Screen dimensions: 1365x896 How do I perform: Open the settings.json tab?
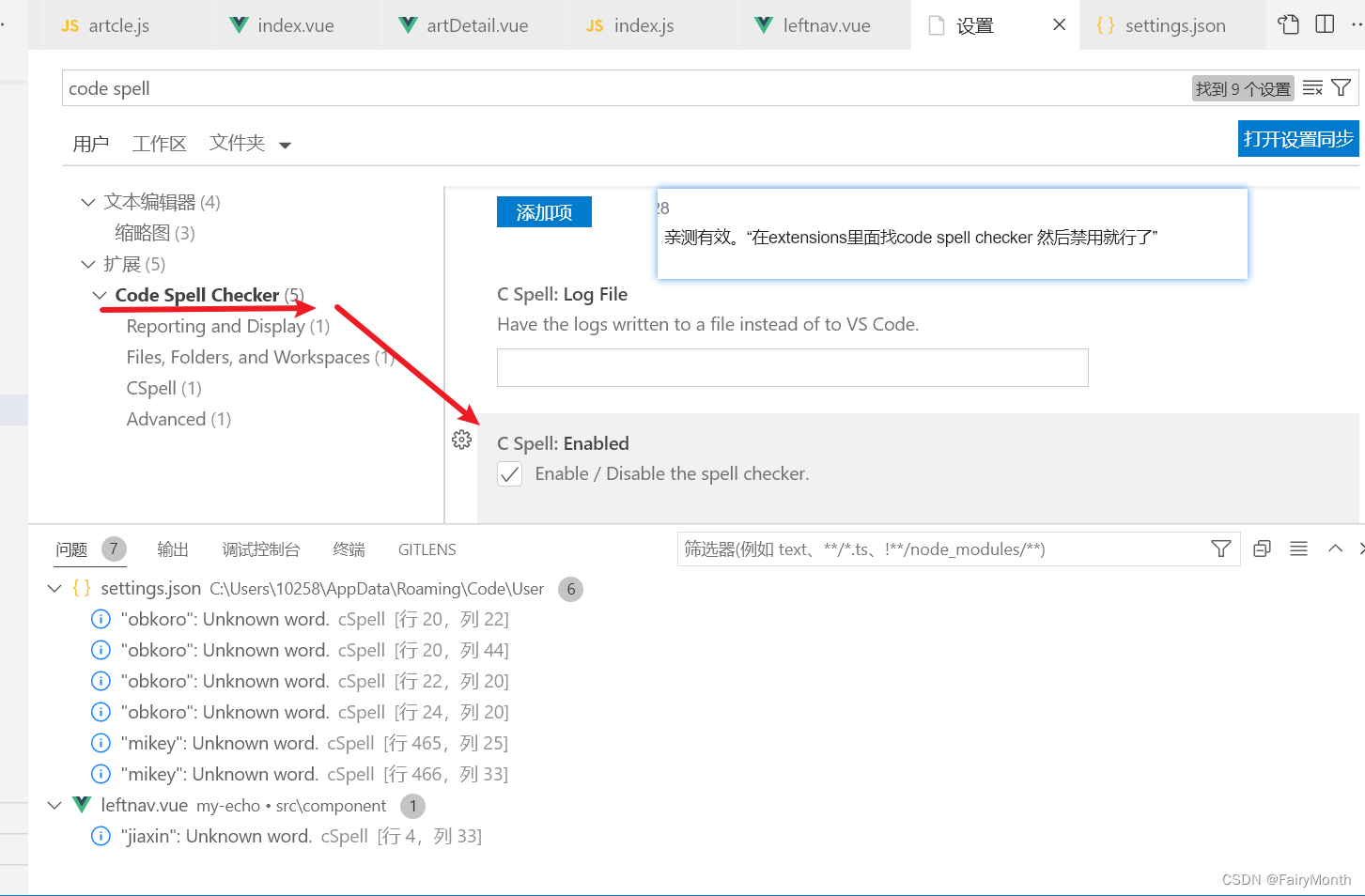click(1174, 25)
